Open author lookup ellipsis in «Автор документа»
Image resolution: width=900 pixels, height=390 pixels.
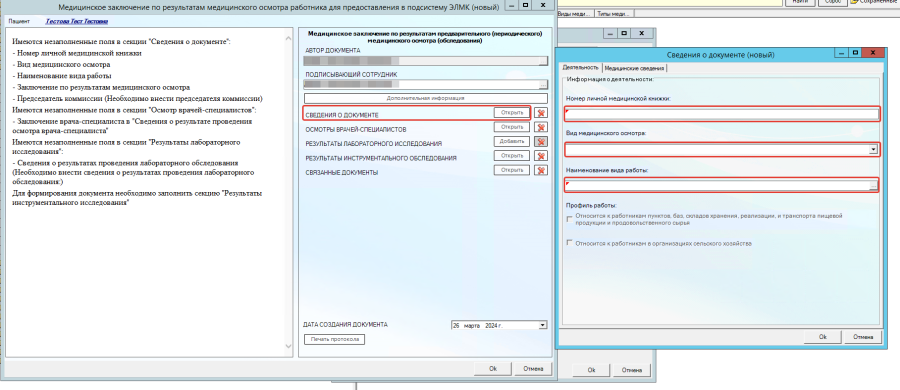543,61
